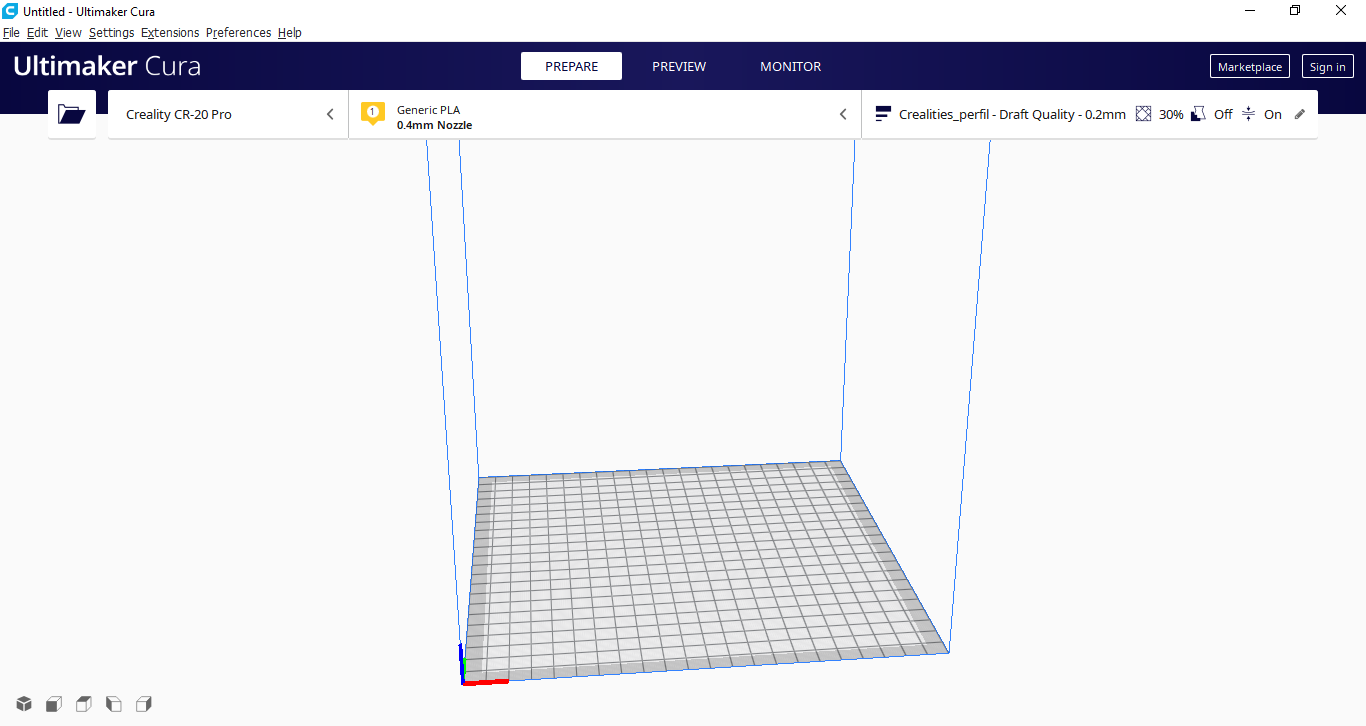Switch to the PREVIEW stage tab

click(679, 66)
